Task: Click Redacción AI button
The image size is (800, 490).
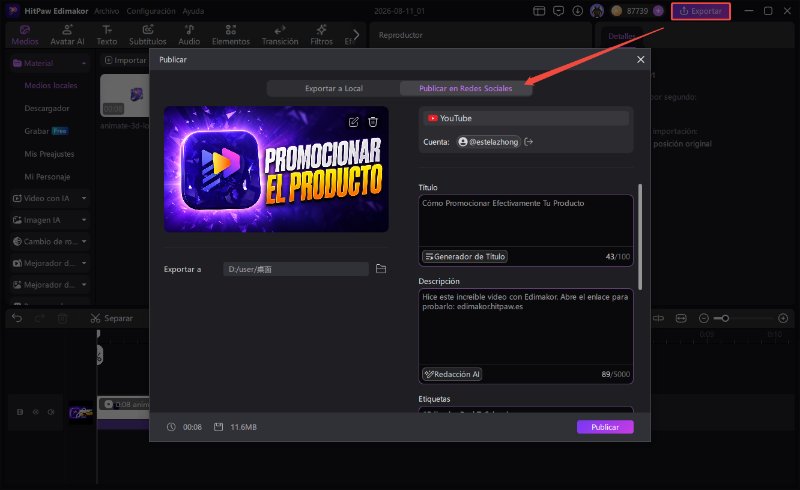Action: [452, 374]
